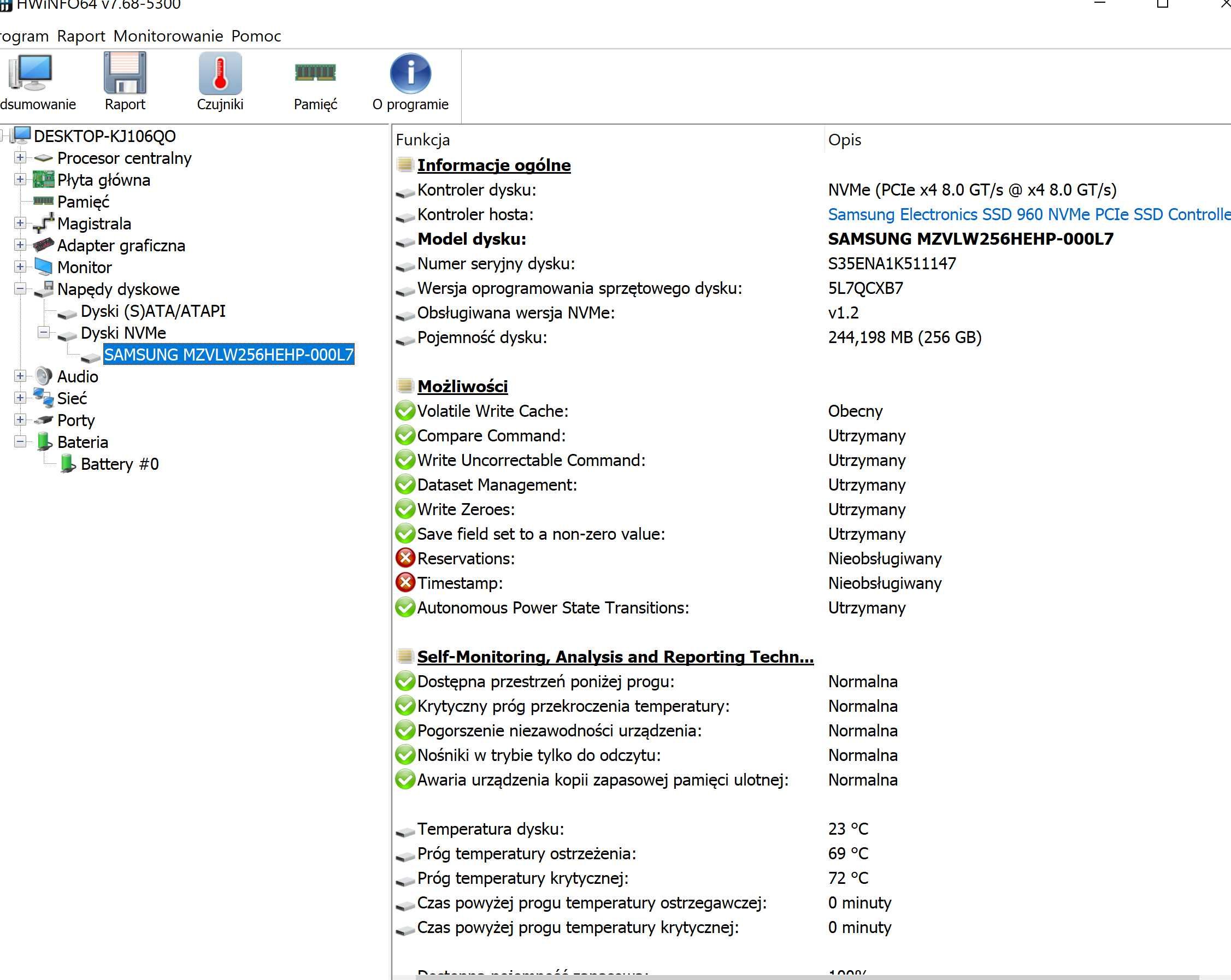
Task: Click the Self-Monitoring, Analysis and Reporting header
Action: (615, 657)
